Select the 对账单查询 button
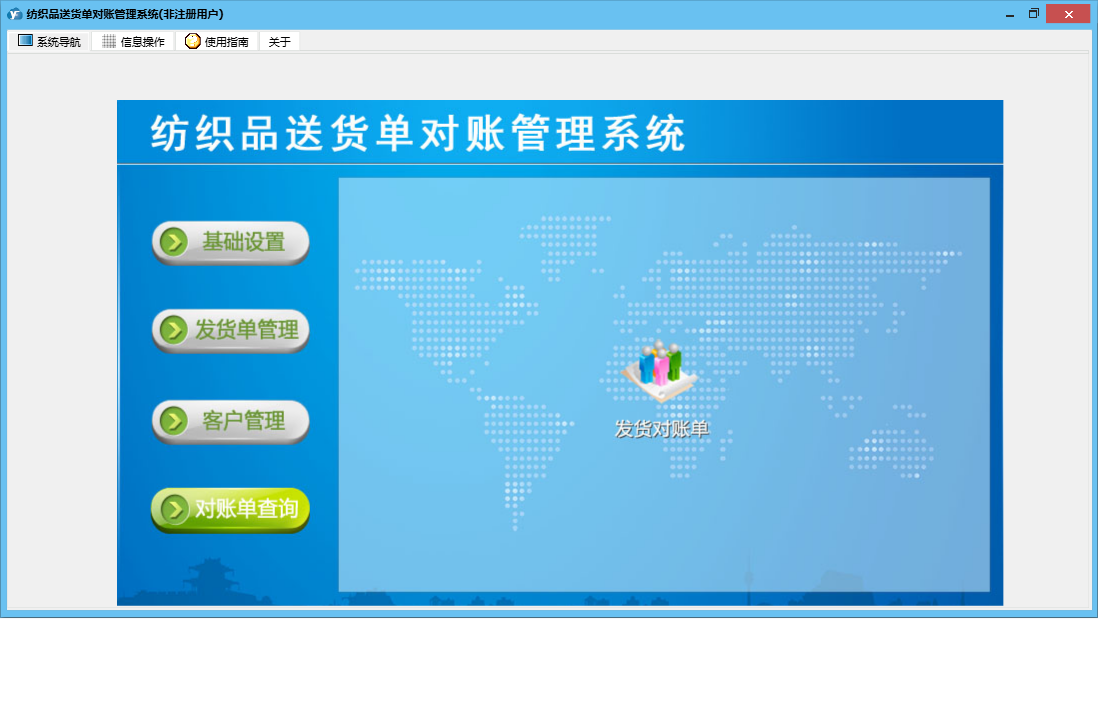This screenshot has width=1098, height=722. [230, 509]
